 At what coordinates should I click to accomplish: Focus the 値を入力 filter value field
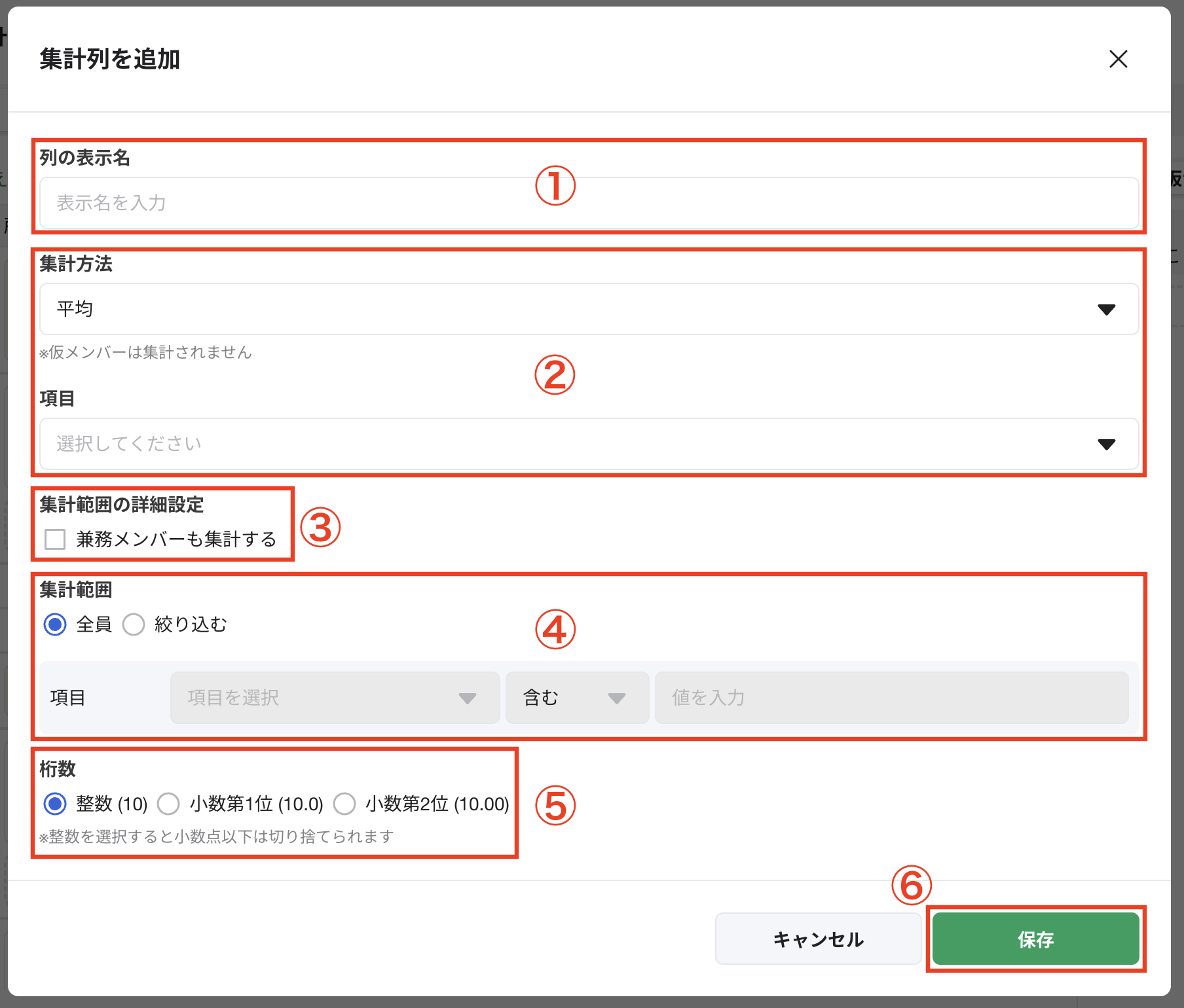pyautogui.click(x=891, y=698)
